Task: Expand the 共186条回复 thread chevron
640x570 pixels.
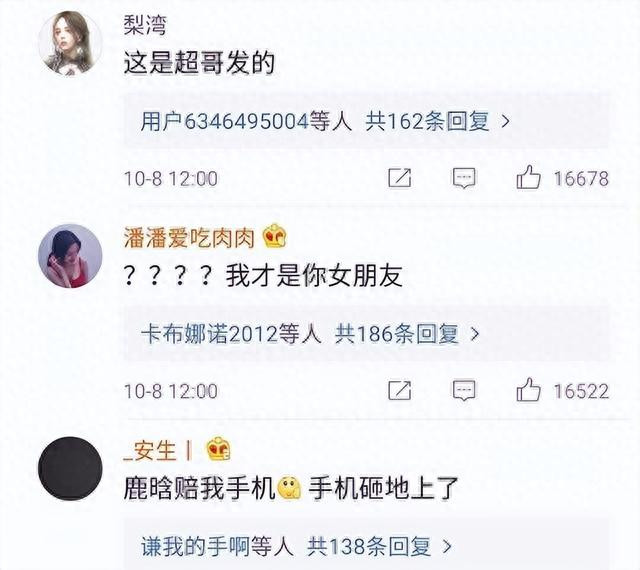Action: click(x=474, y=334)
